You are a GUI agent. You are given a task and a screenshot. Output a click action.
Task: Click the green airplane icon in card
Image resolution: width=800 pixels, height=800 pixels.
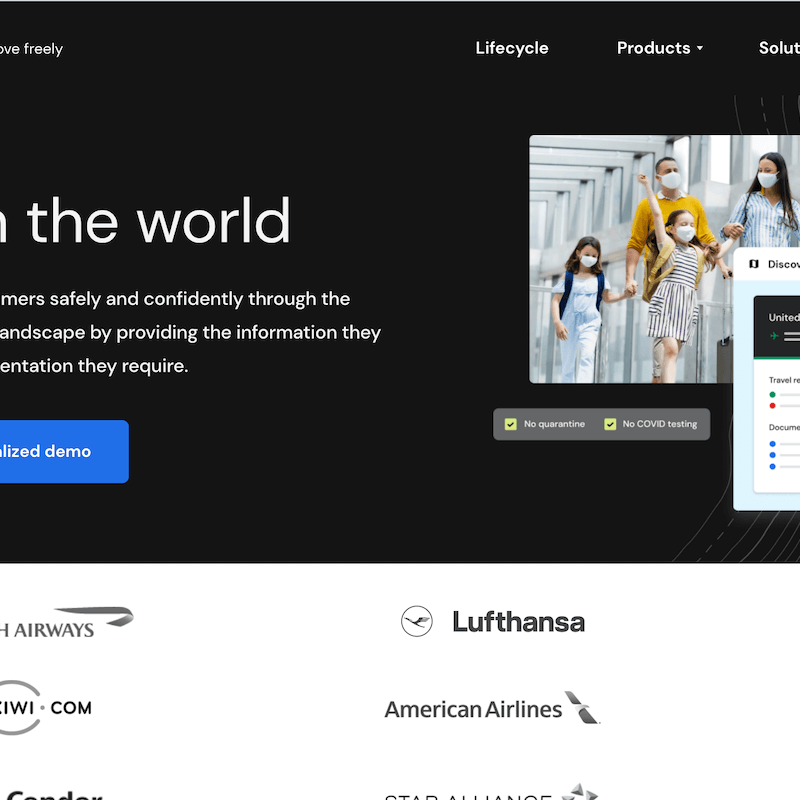(x=774, y=336)
